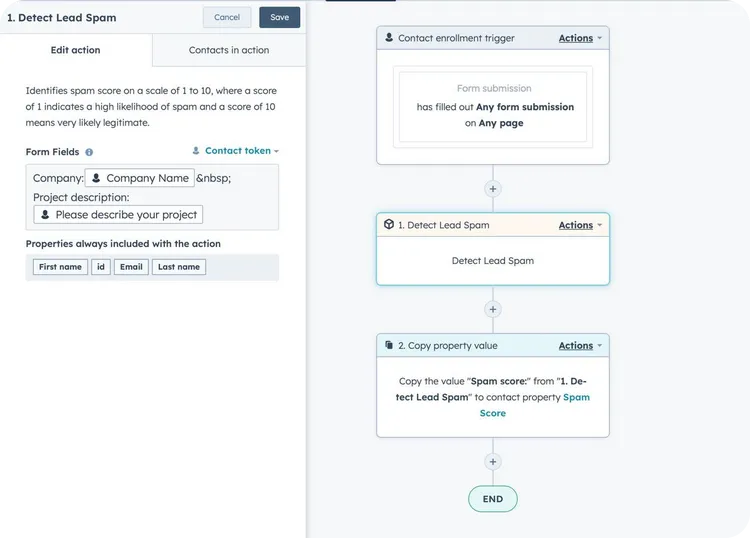Click the Contact enrollment trigger person icon
The width and height of the screenshot is (750, 538).
tap(389, 38)
